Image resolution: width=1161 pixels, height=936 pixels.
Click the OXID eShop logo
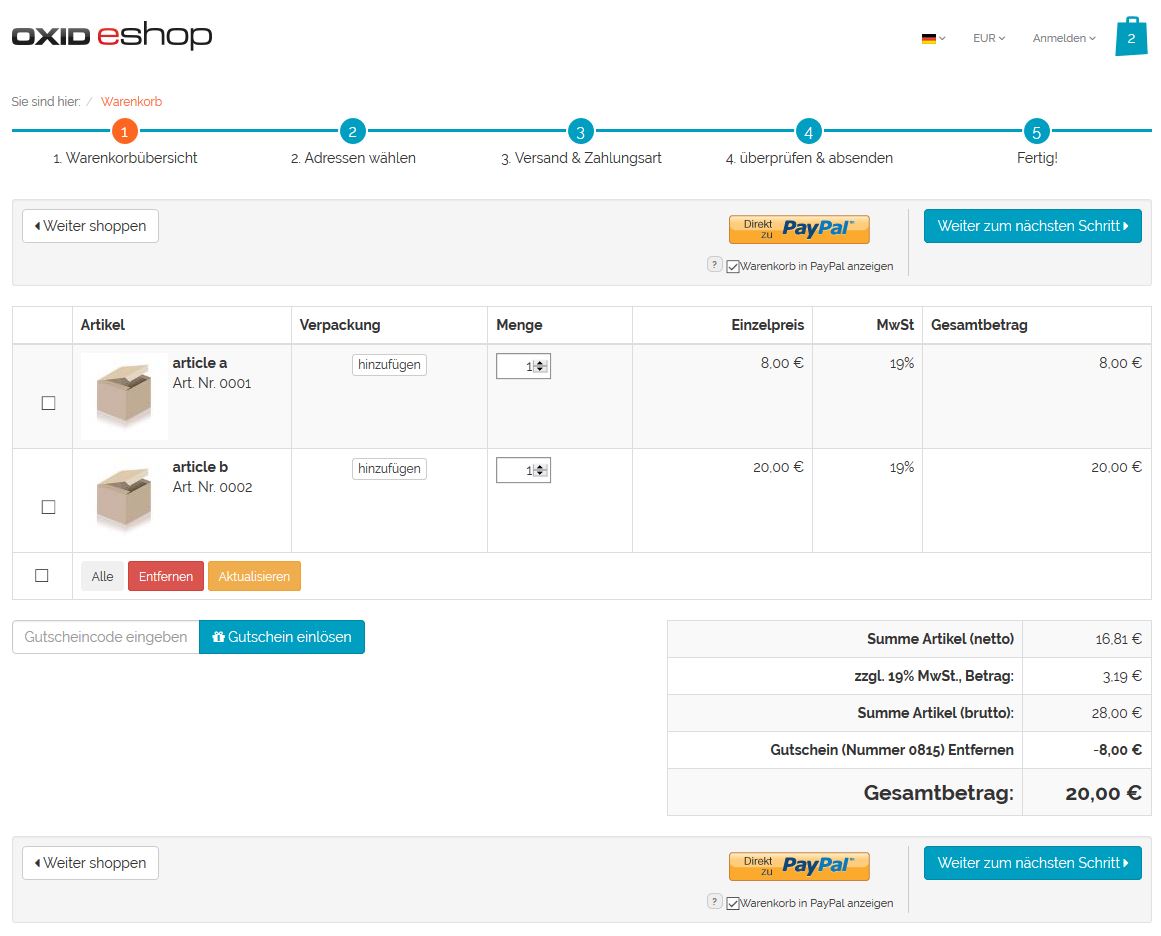point(112,37)
